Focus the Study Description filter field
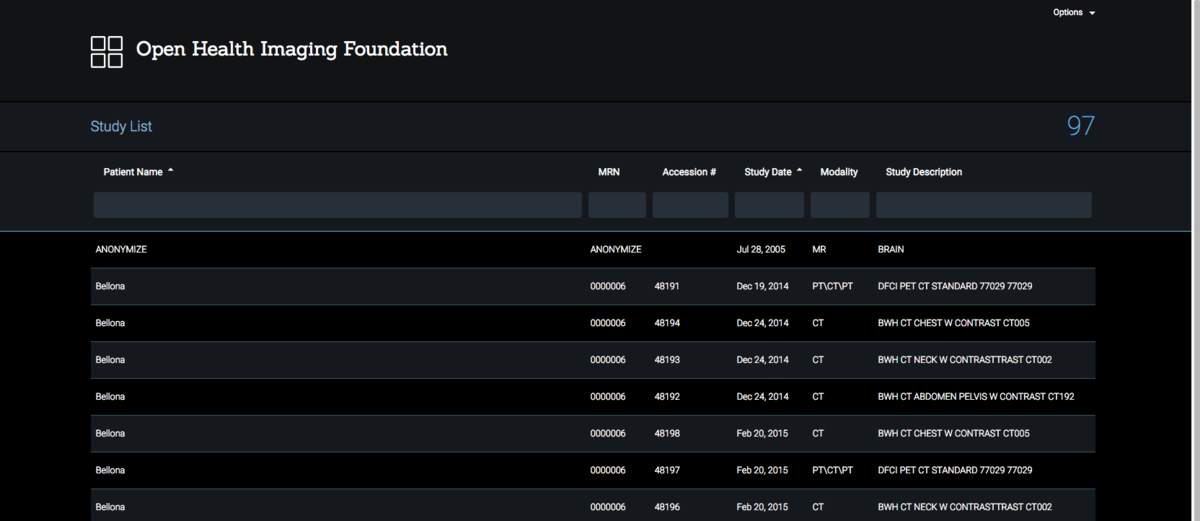Screen dimensions: 1200x521 coord(983,205)
